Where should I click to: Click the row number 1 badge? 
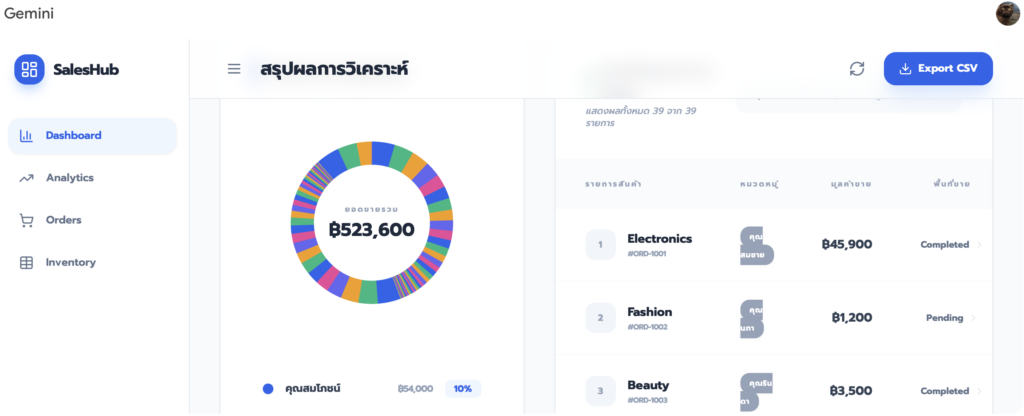(601, 245)
